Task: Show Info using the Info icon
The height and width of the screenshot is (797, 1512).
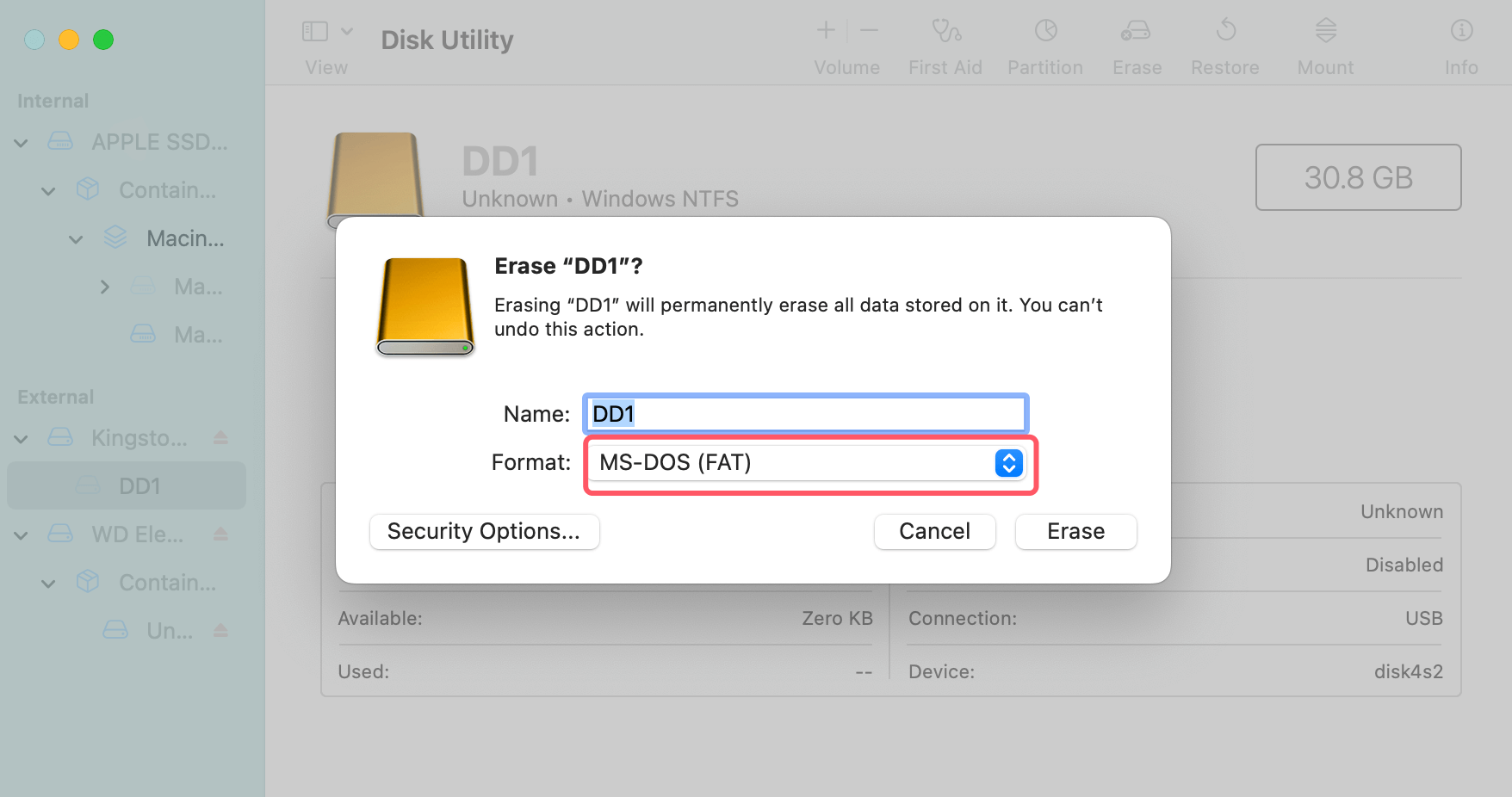Action: [x=1460, y=43]
